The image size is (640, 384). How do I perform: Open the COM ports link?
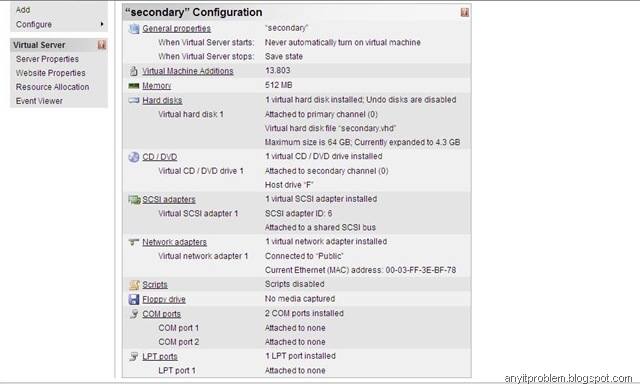point(162,314)
